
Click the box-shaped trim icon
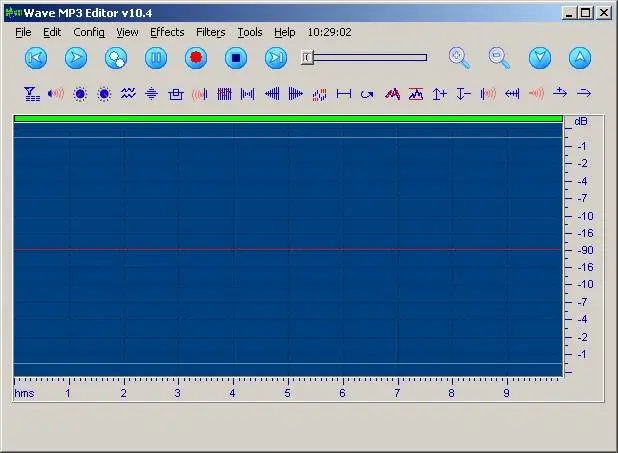point(176,94)
